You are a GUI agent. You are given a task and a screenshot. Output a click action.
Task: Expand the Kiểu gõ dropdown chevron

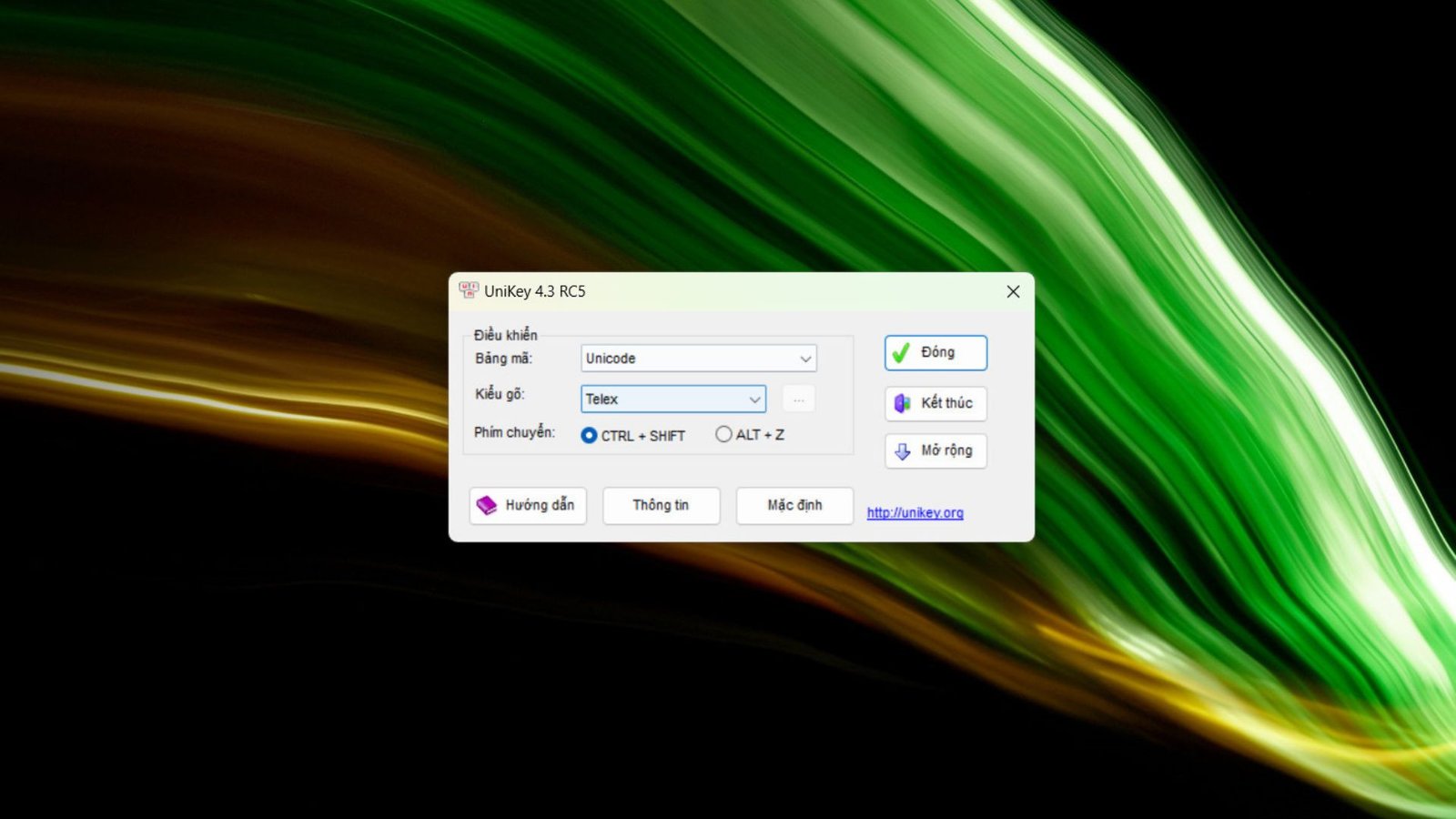click(754, 399)
